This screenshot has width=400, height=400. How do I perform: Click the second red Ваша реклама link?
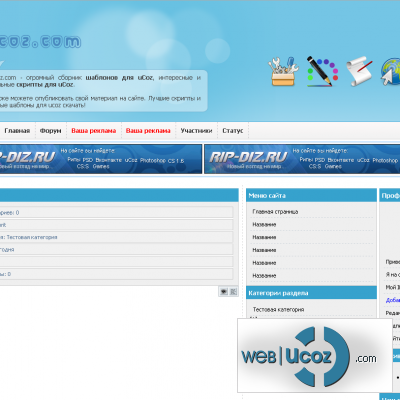click(x=148, y=131)
